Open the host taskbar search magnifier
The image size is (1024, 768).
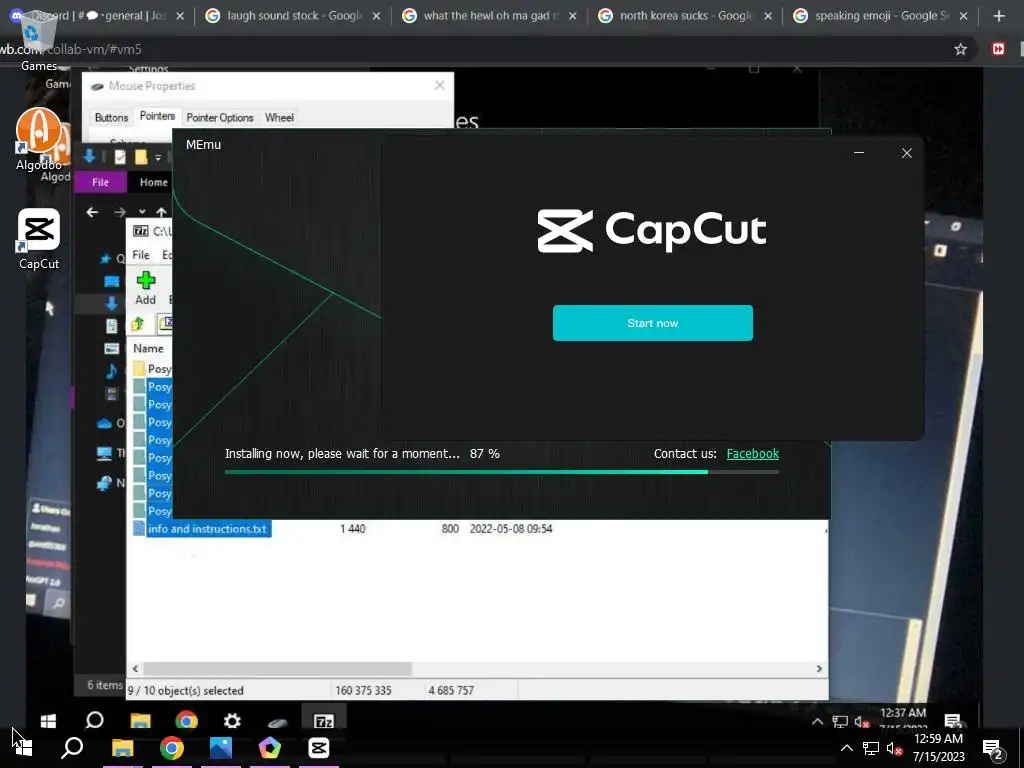[x=72, y=748]
